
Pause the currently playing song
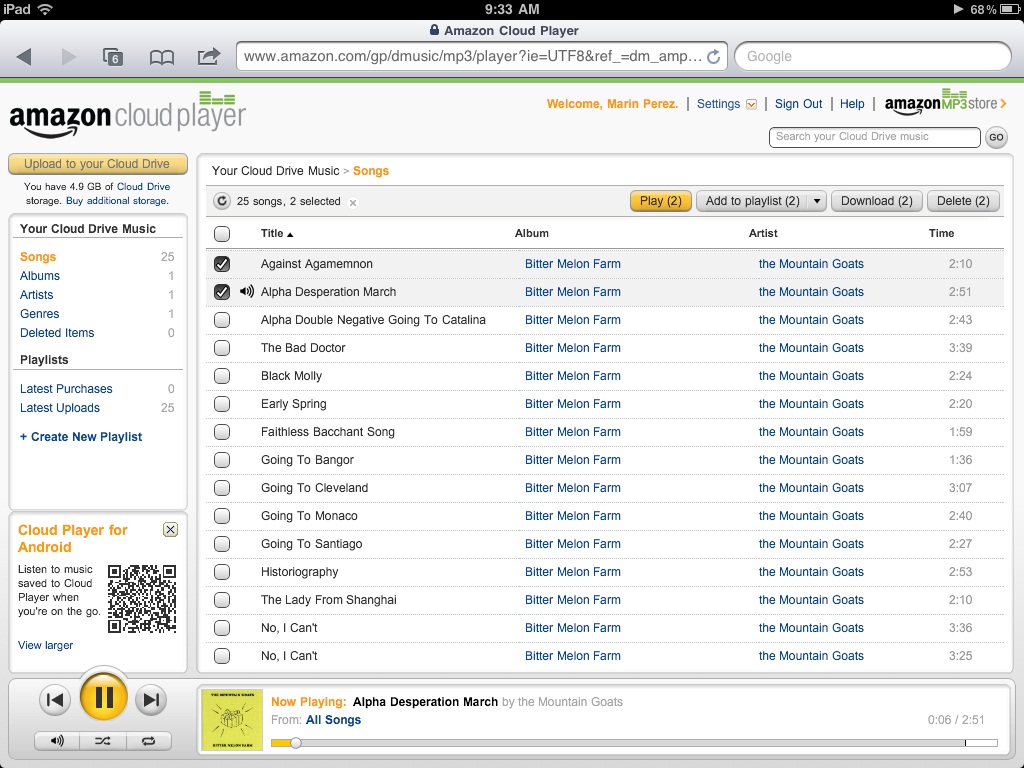pos(103,700)
